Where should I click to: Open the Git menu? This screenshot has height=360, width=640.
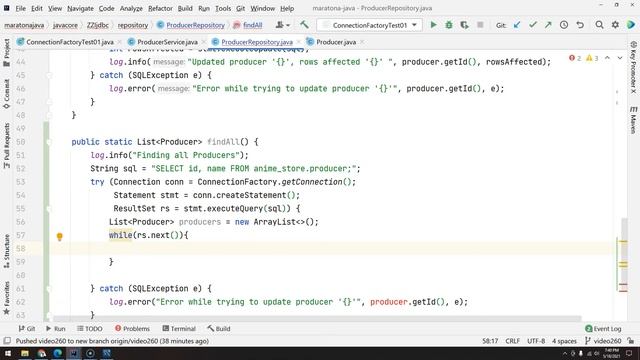(x=240, y=8)
